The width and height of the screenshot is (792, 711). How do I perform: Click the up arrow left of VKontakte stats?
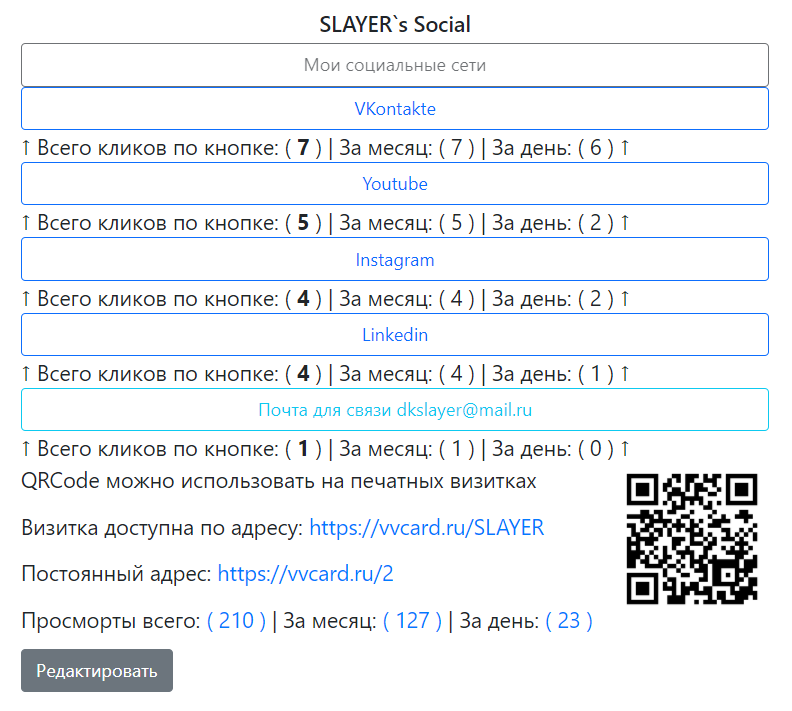coord(26,147)
